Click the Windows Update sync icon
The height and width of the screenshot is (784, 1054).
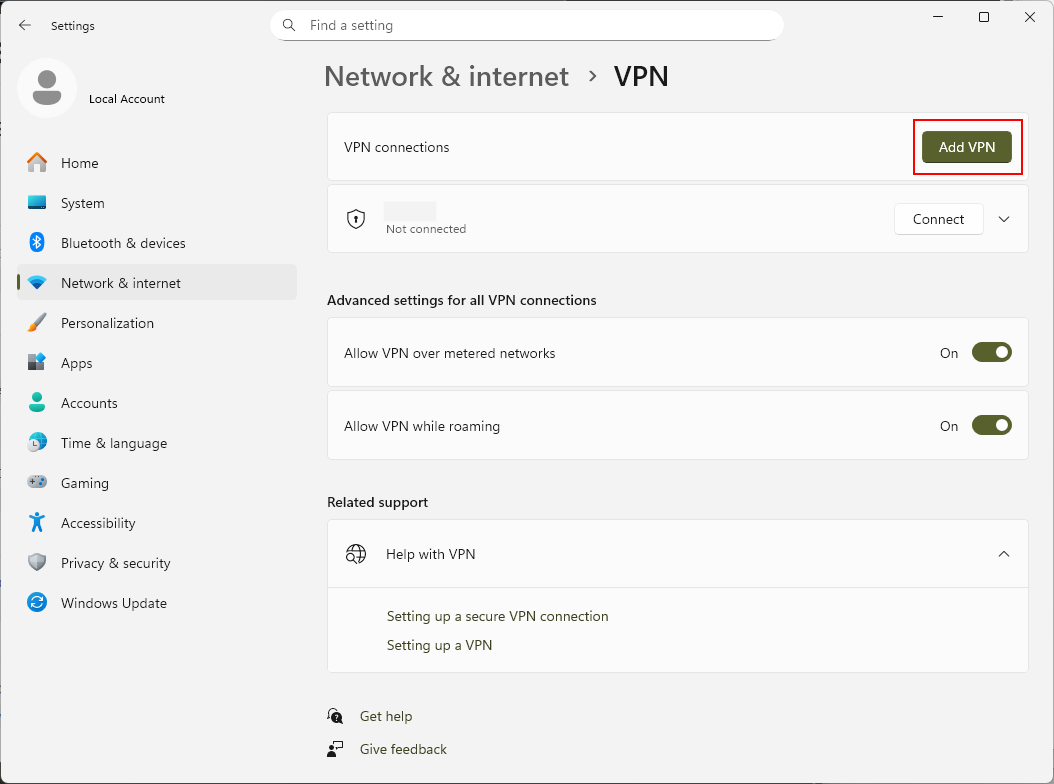point(37,603)
